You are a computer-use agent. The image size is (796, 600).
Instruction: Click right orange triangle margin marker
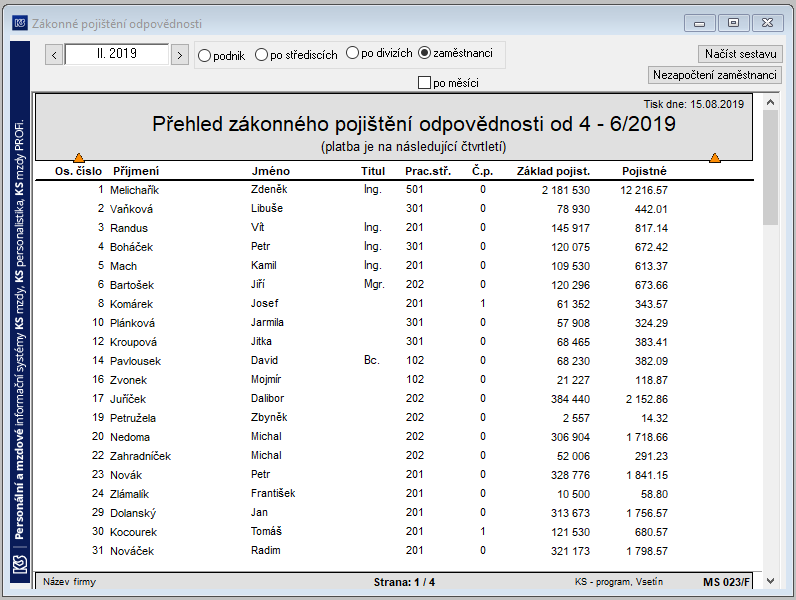tap(715, 157)
